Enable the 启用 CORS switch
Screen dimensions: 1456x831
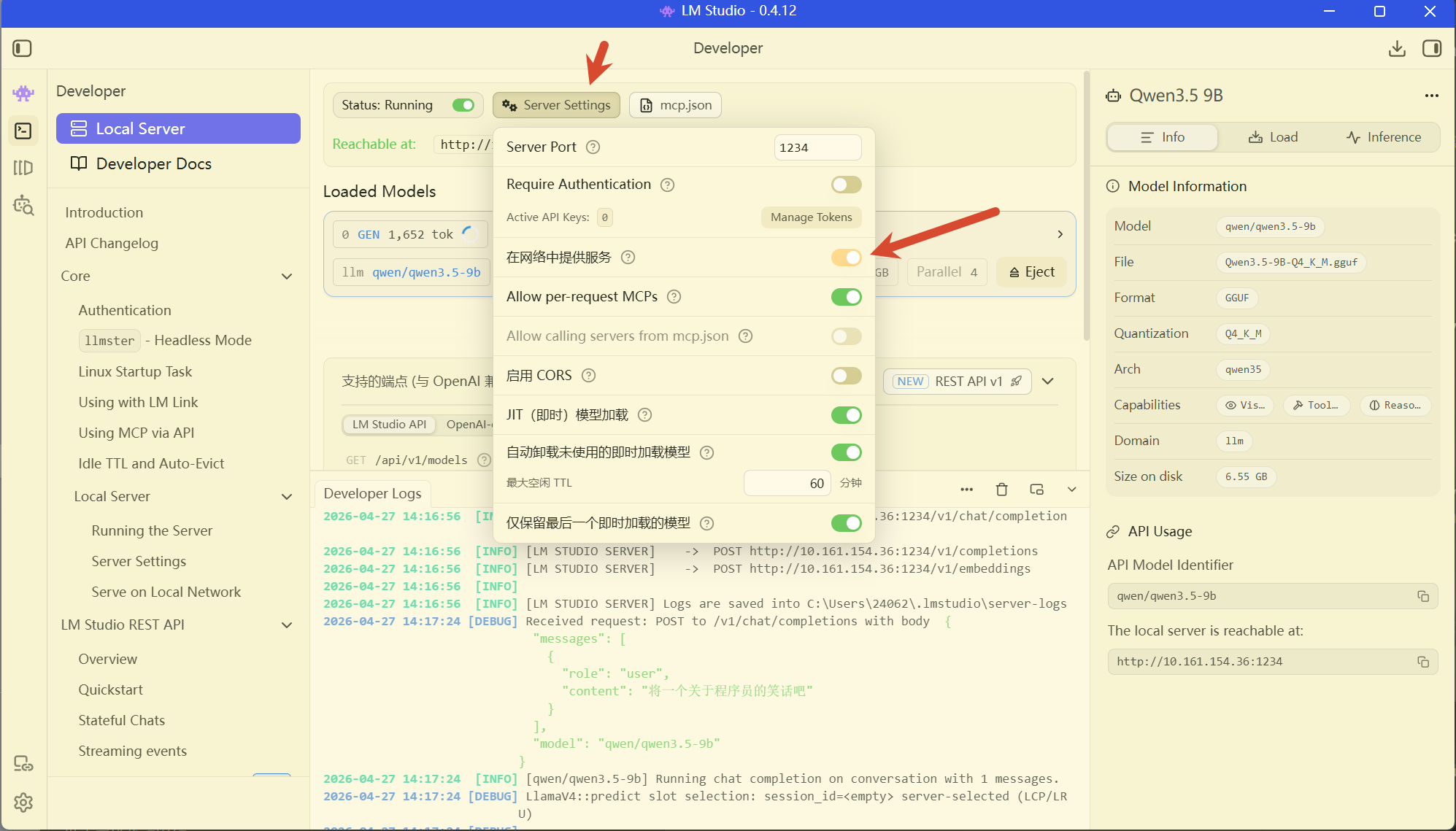coord(847,376)
